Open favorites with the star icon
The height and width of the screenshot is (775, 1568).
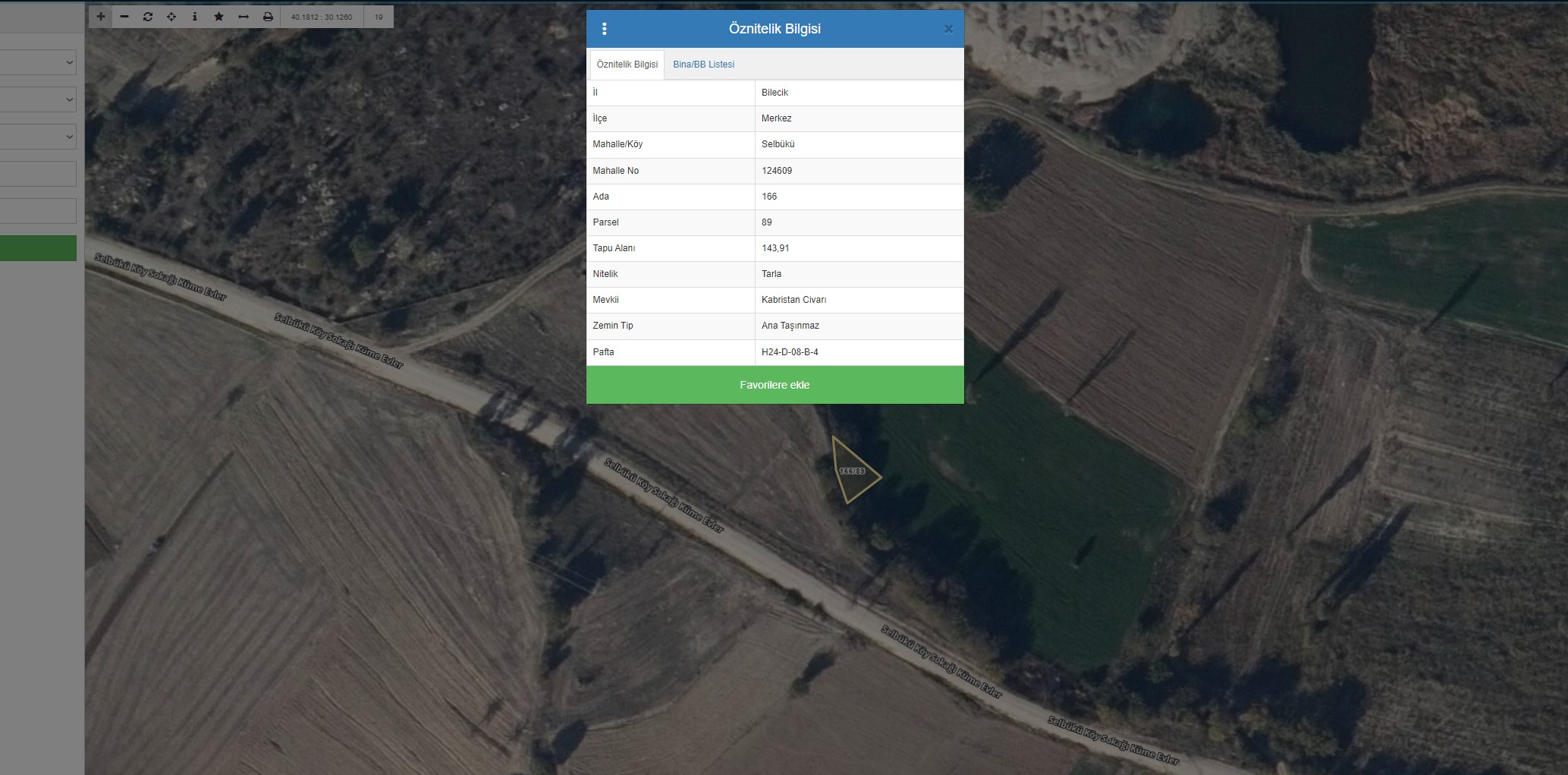coord(219,17)
